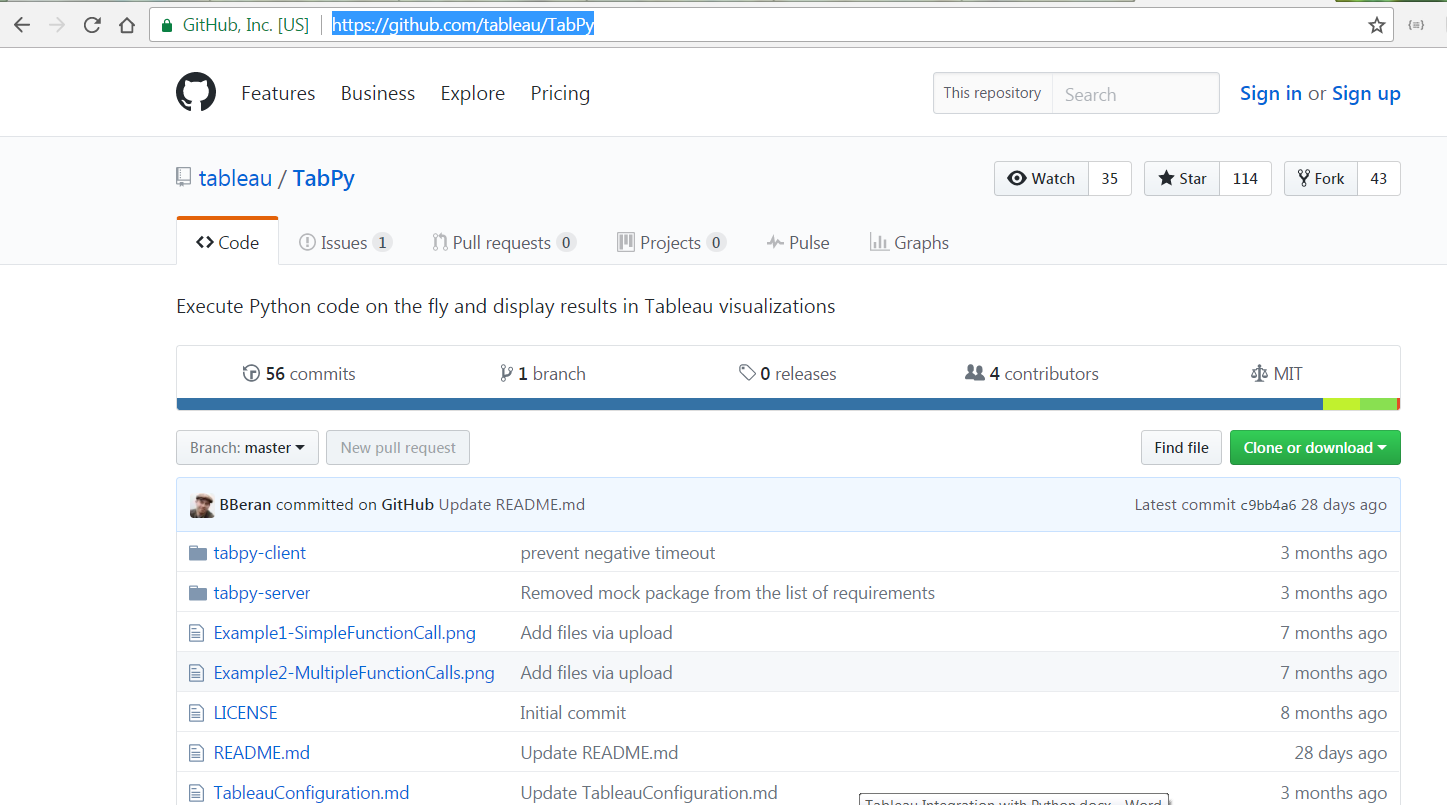Open the Issues tab

(345, 242)
